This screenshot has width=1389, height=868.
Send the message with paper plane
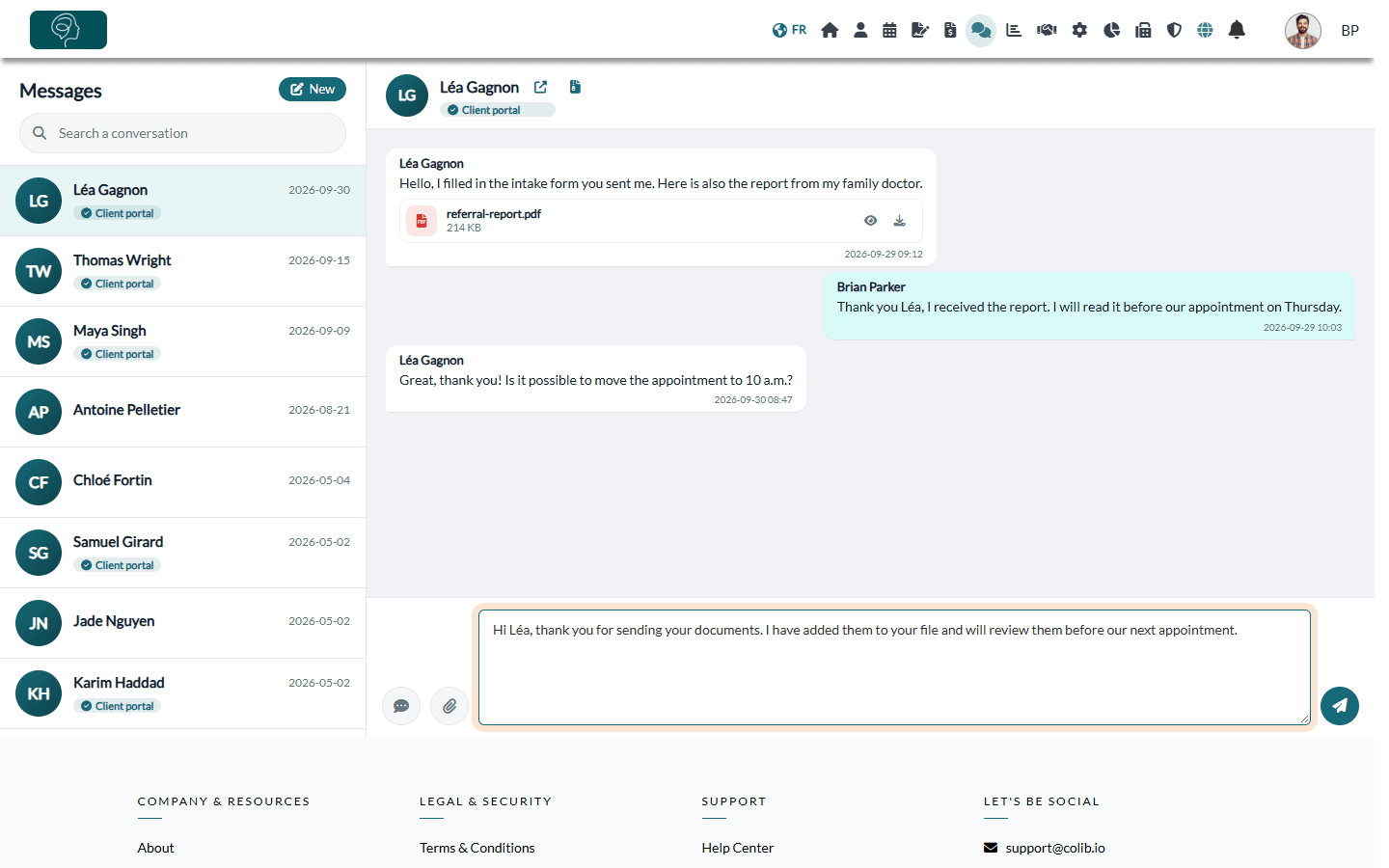(1340, 706)
